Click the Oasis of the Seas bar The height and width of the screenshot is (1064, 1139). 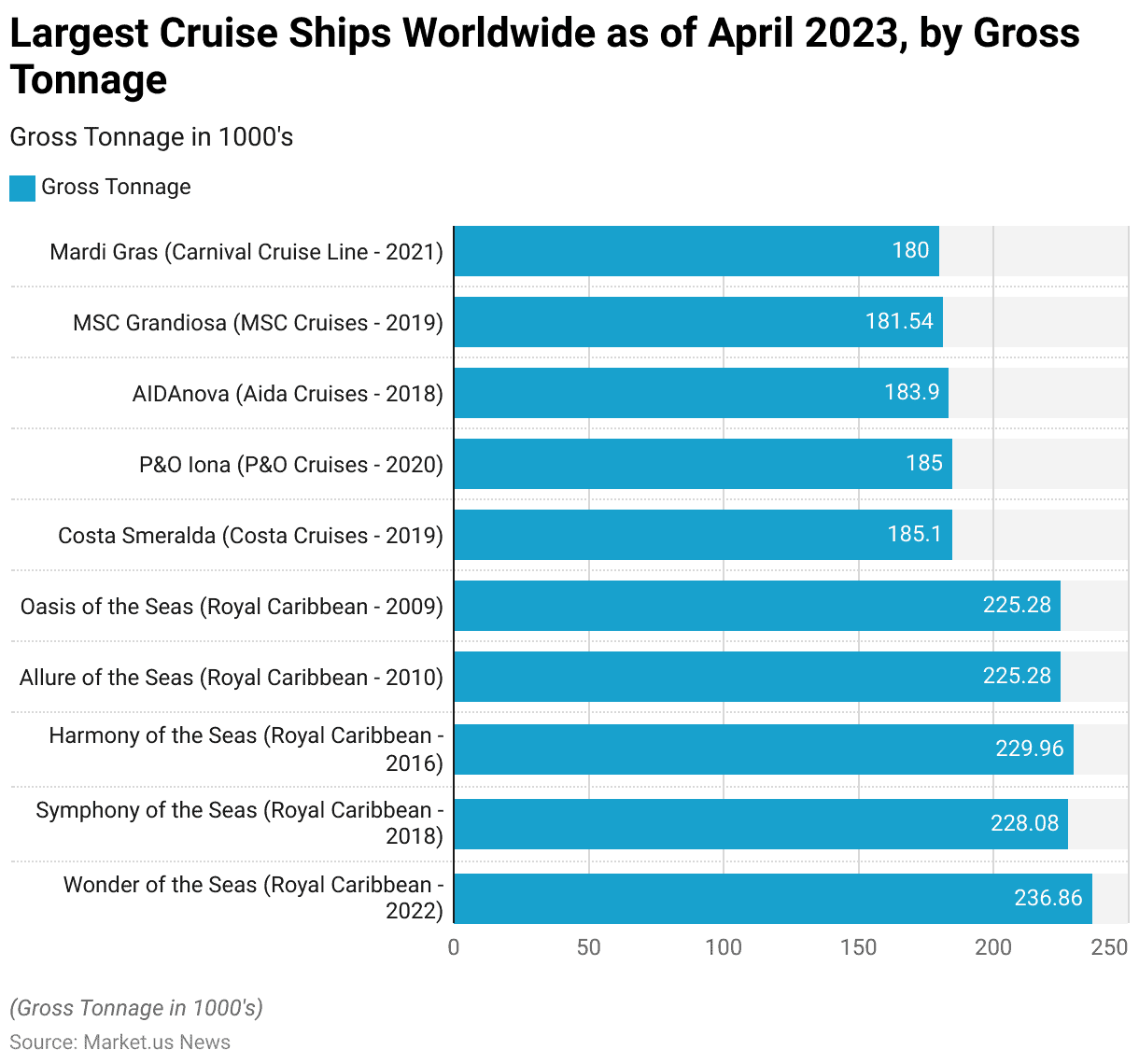[756, 606]
